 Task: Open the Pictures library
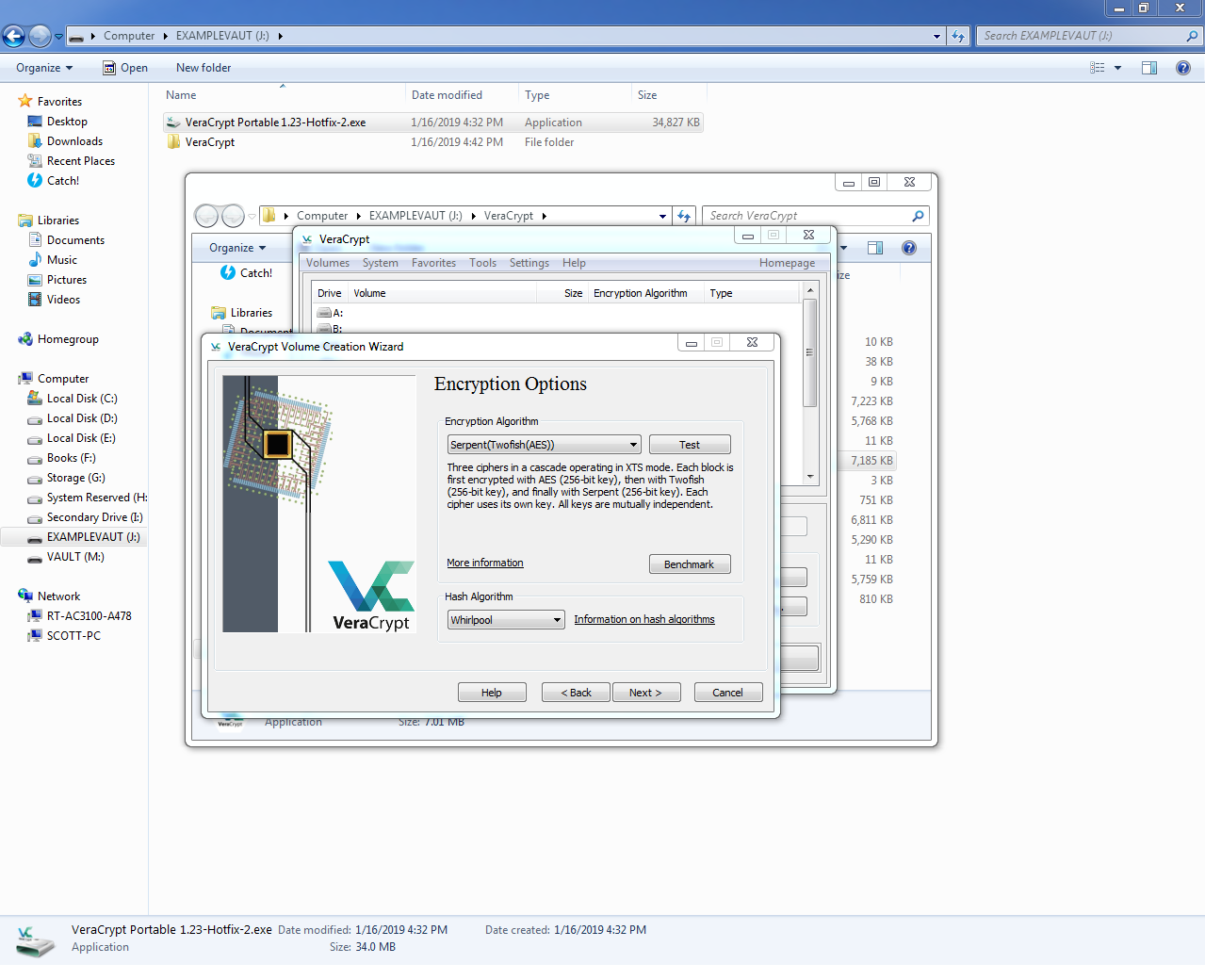pos(57,280)
